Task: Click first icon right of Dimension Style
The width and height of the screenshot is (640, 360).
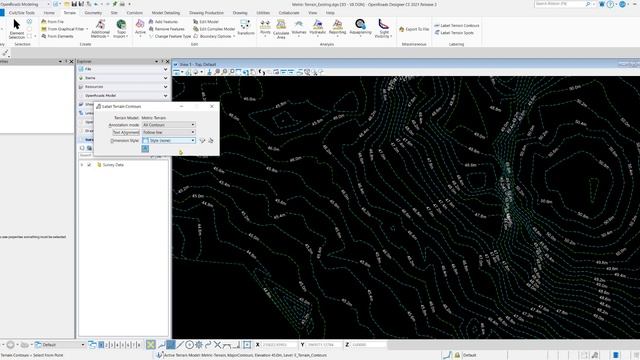Action: point(202,140)
